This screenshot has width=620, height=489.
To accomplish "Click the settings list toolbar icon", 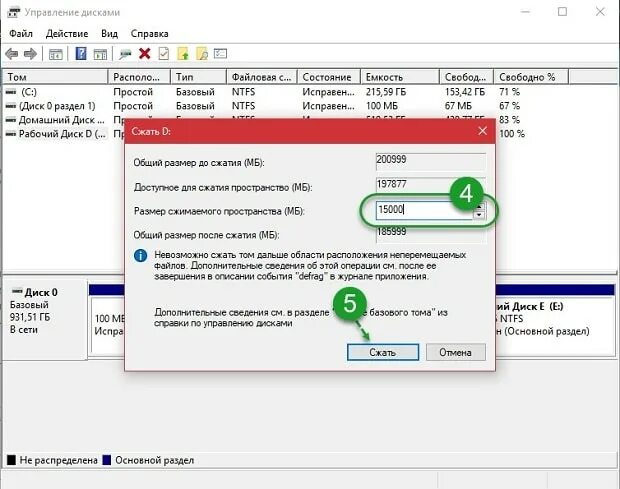I will coord(220,53).
